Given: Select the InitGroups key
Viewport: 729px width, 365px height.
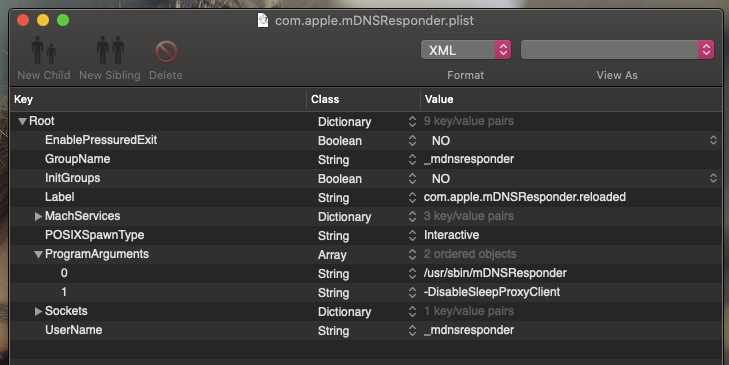Looking at the screenshot, I should [x=73, y=178].
